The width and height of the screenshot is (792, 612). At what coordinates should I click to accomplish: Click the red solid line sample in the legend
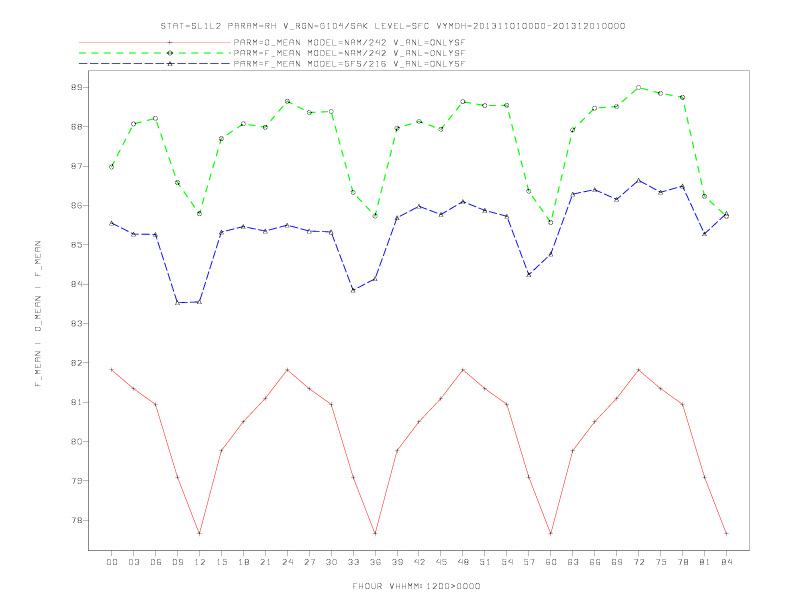155,42
